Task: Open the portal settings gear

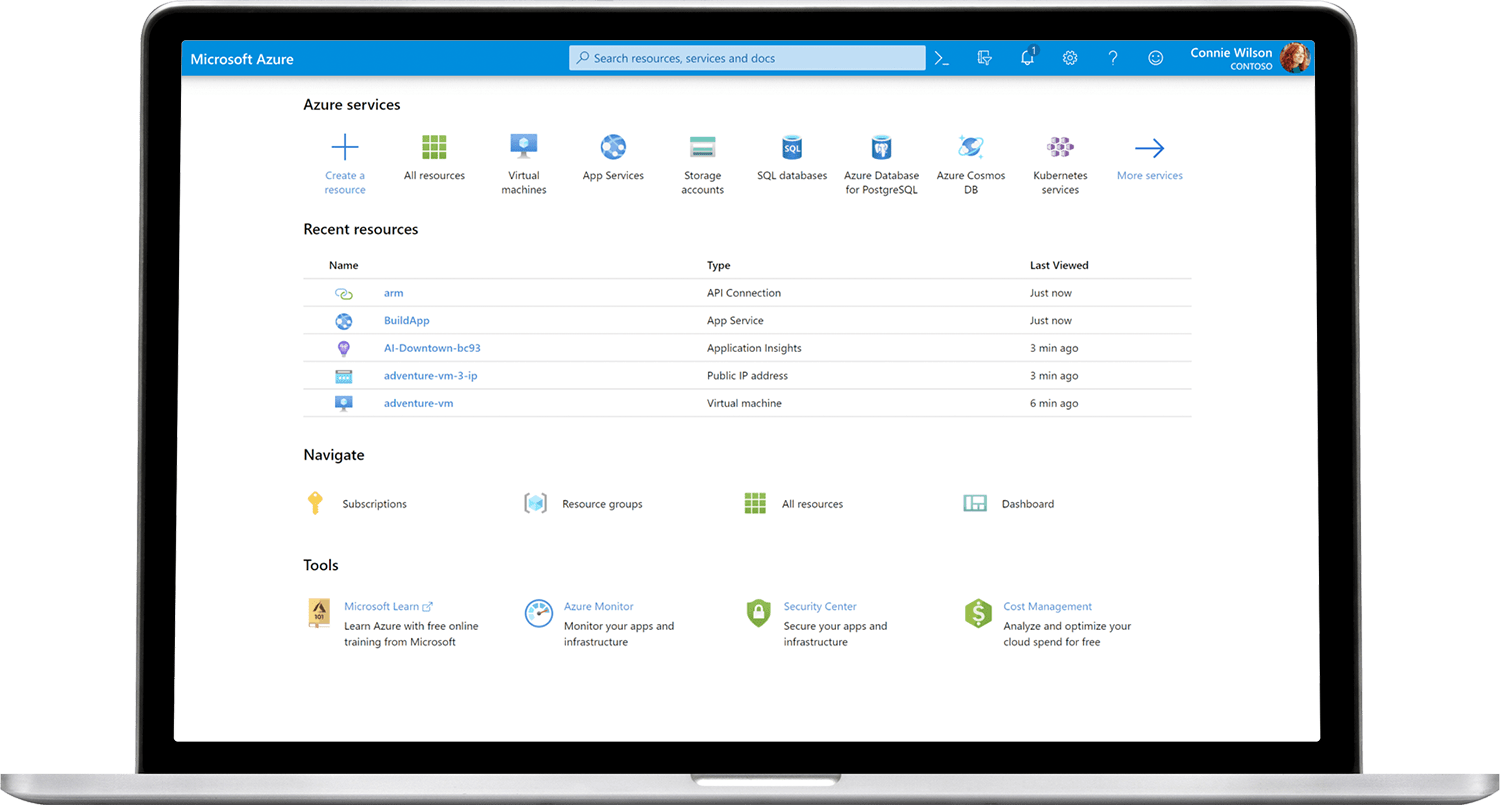Action: pos(1070,58)
